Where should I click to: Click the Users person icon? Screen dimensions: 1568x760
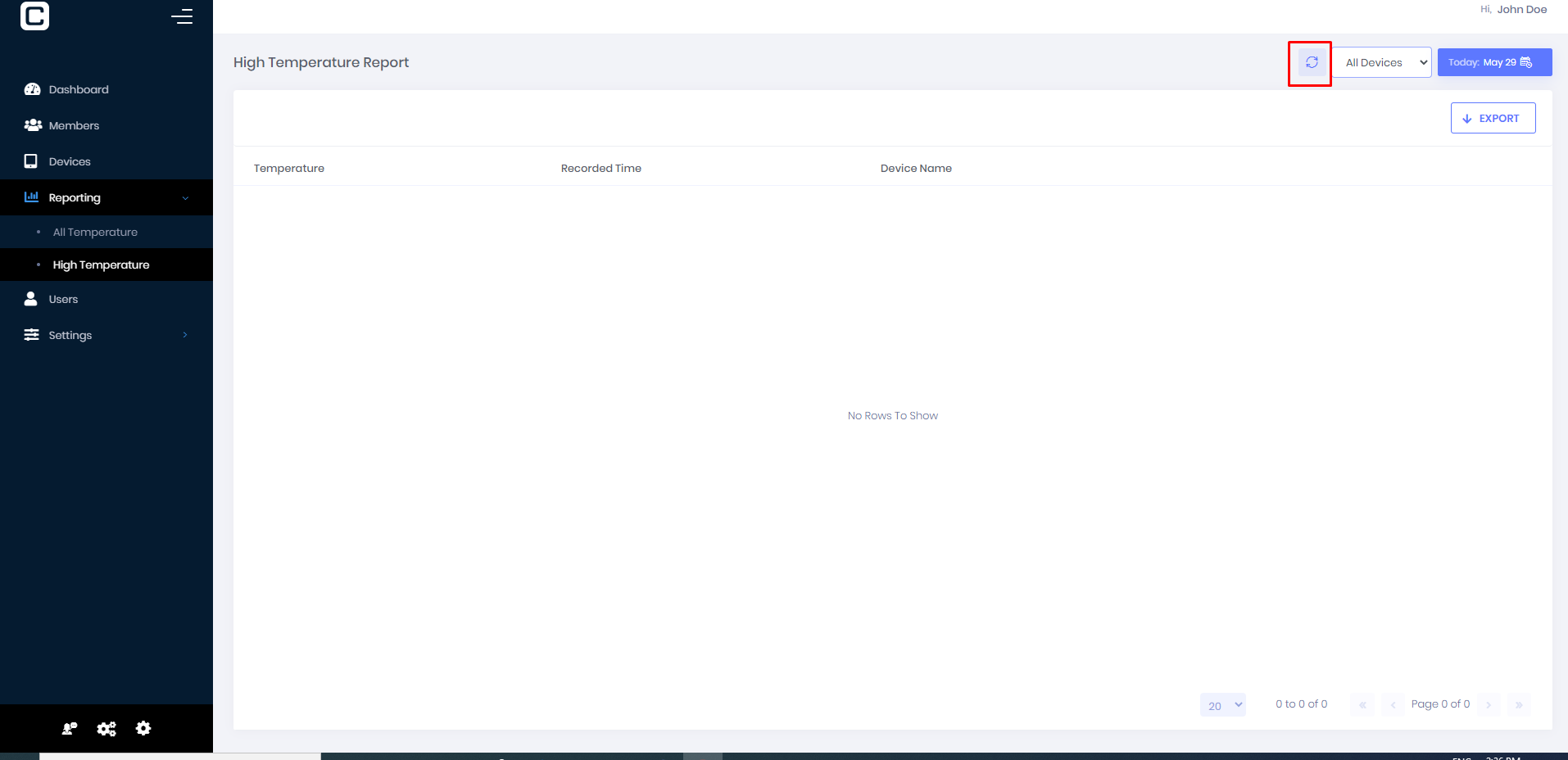coord(30,299)
